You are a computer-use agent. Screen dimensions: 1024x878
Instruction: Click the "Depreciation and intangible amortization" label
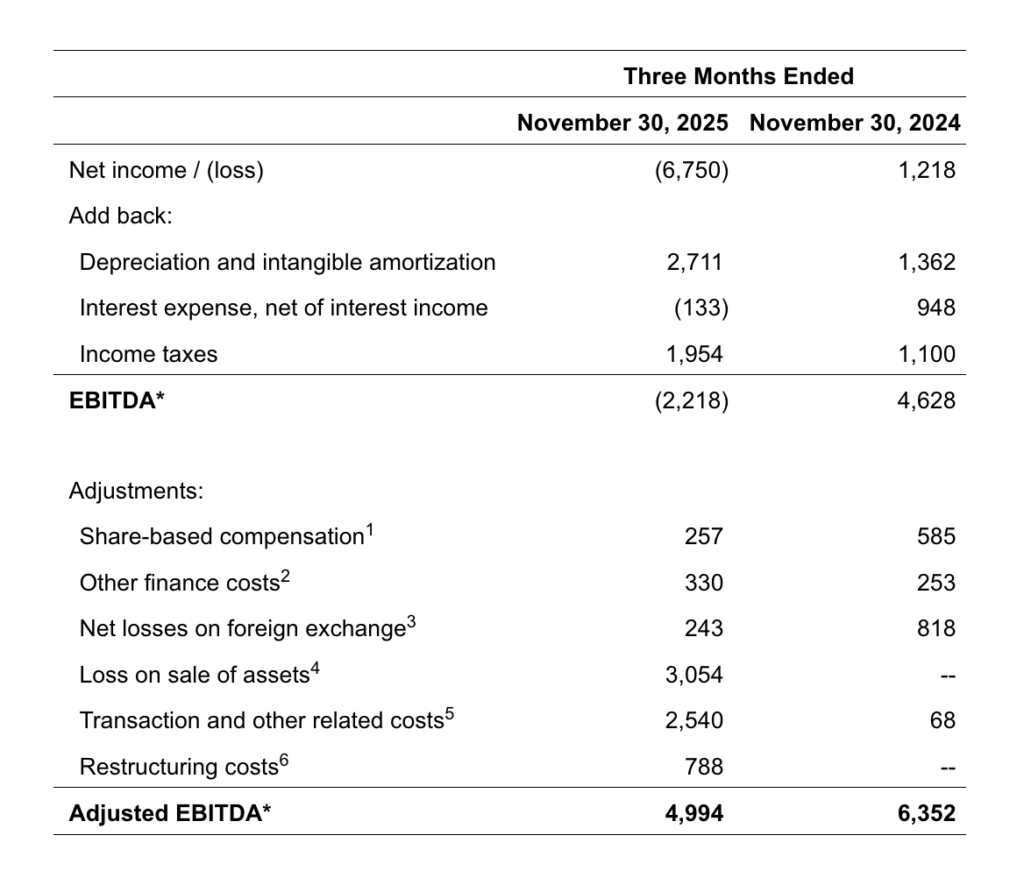pos(287,262)
